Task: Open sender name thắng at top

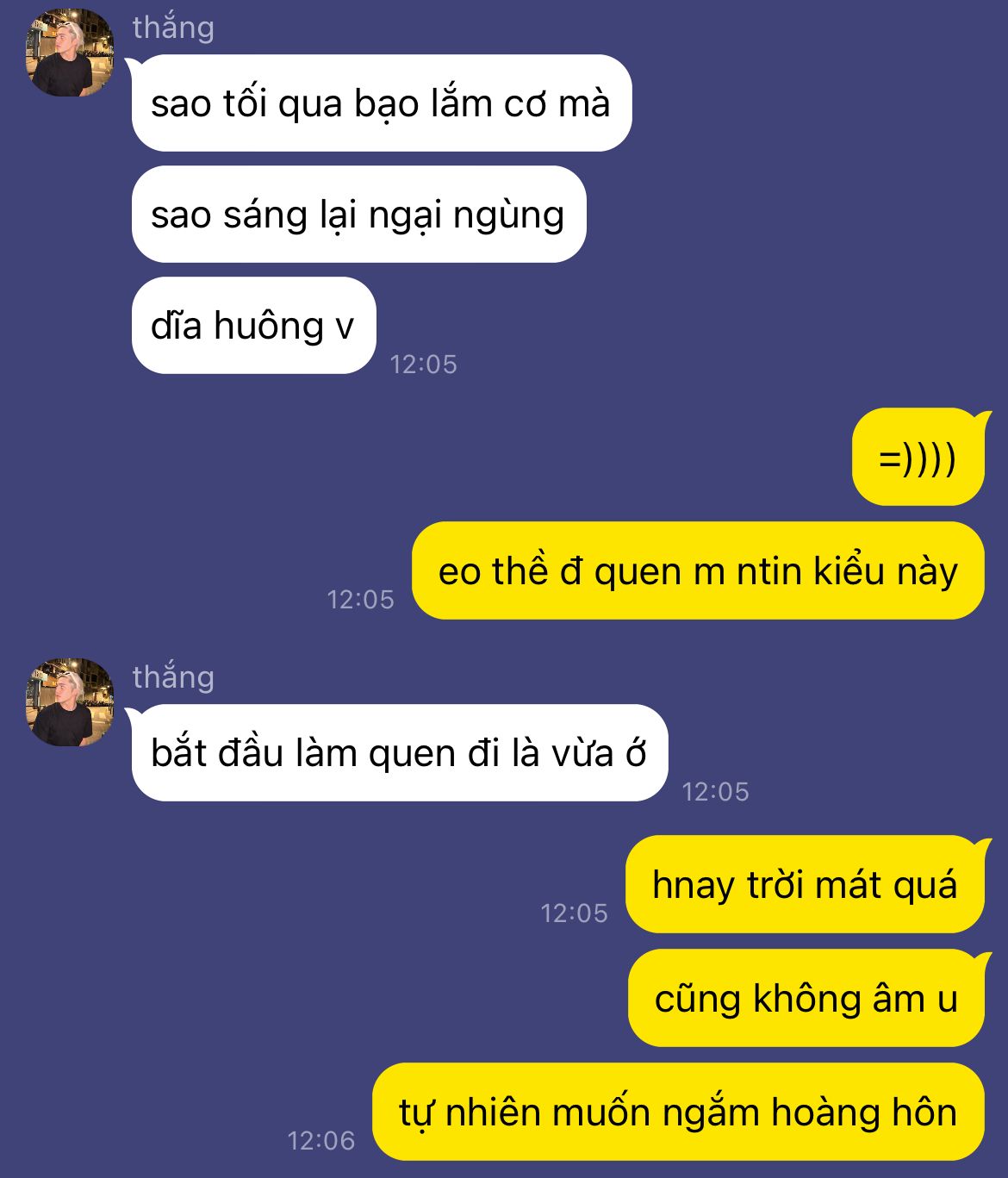Action: coord(173,28)
